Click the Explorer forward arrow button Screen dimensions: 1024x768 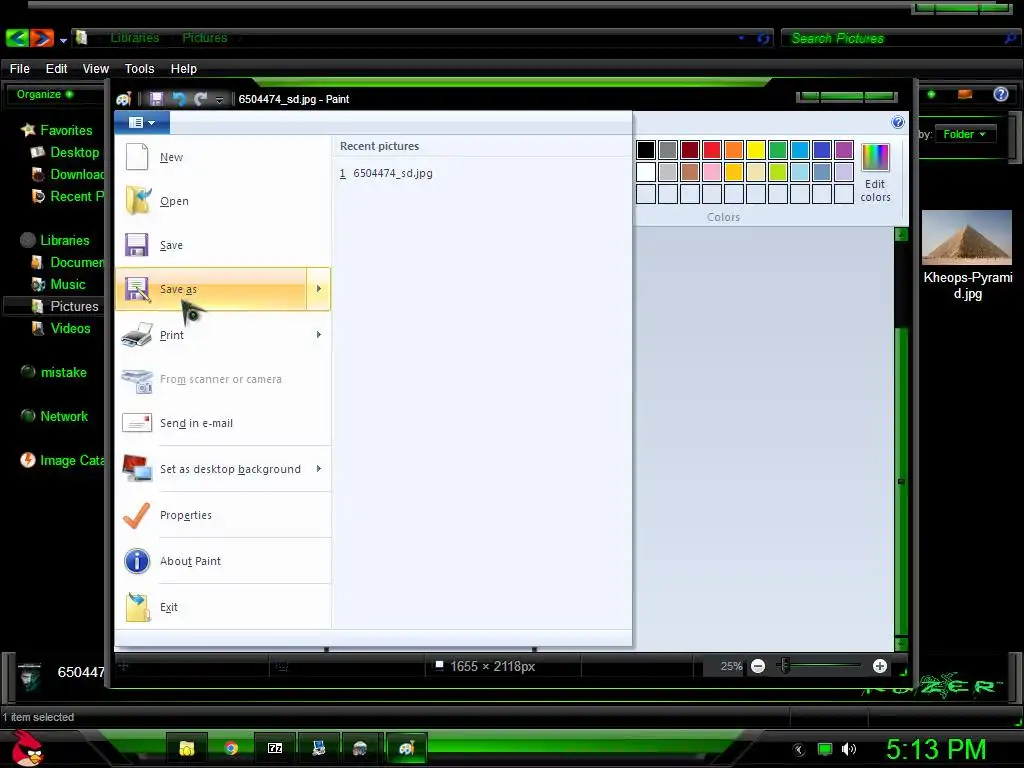pyautogui.click(x=42, y=38)
